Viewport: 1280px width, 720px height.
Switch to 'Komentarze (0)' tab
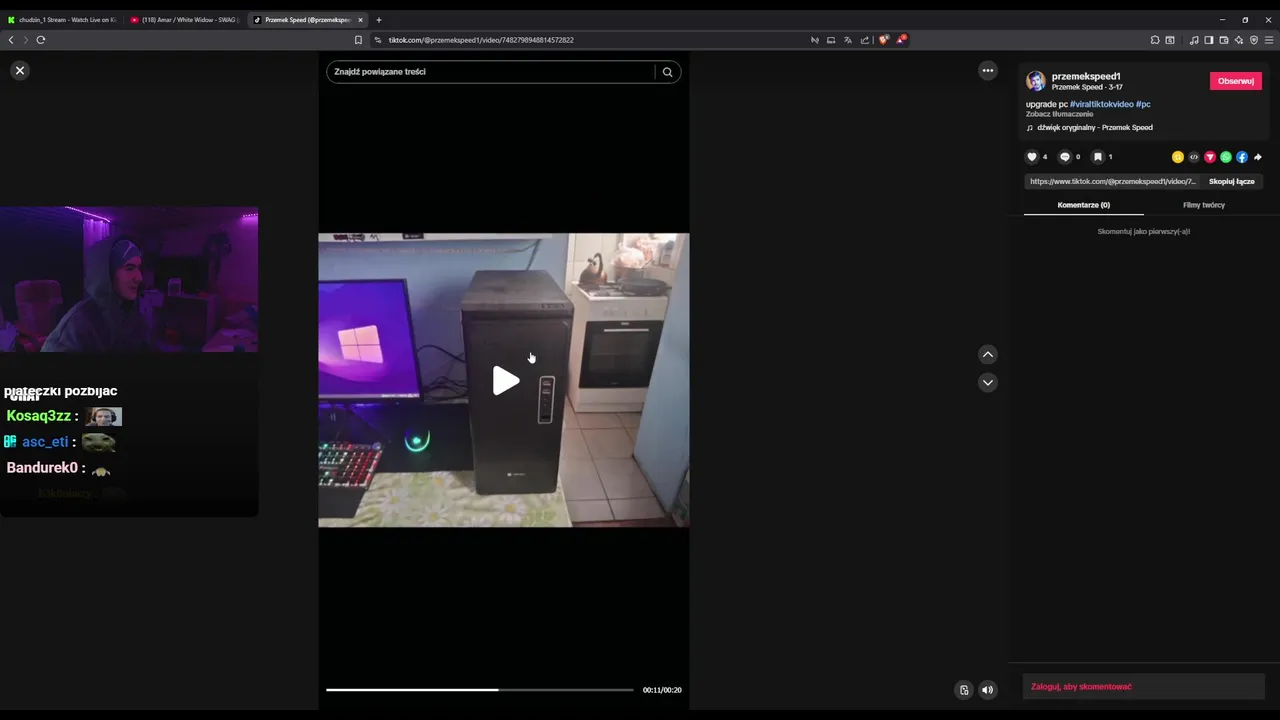[x=1084, y=205]
